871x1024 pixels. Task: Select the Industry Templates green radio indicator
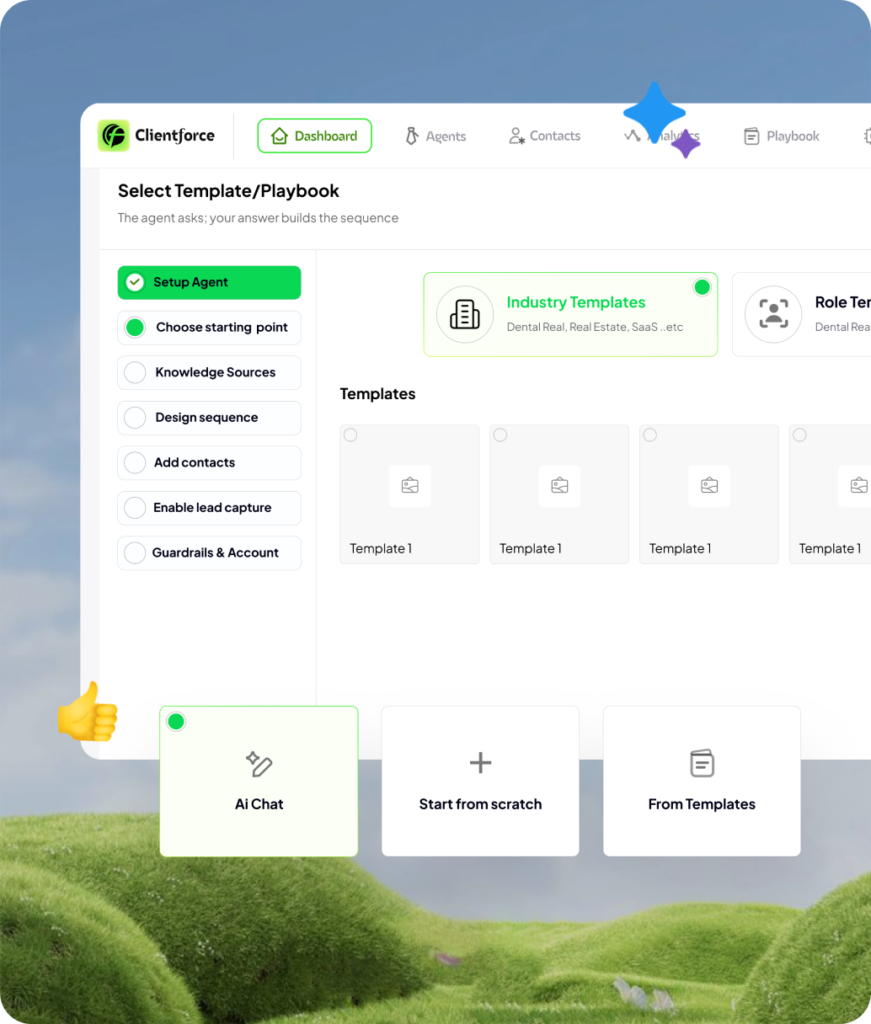[702, 288]
